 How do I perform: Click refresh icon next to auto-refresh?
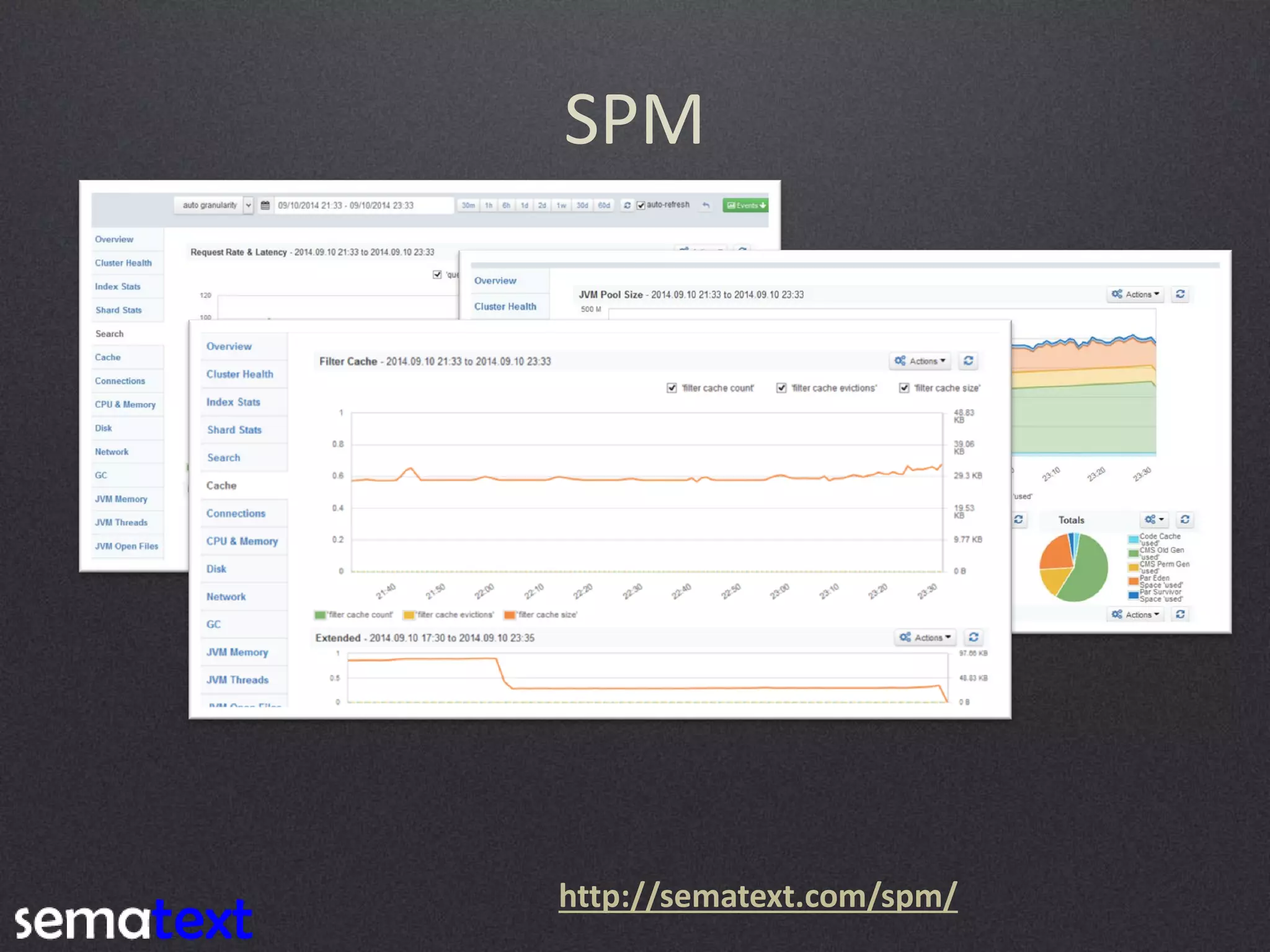click(627, 205)
